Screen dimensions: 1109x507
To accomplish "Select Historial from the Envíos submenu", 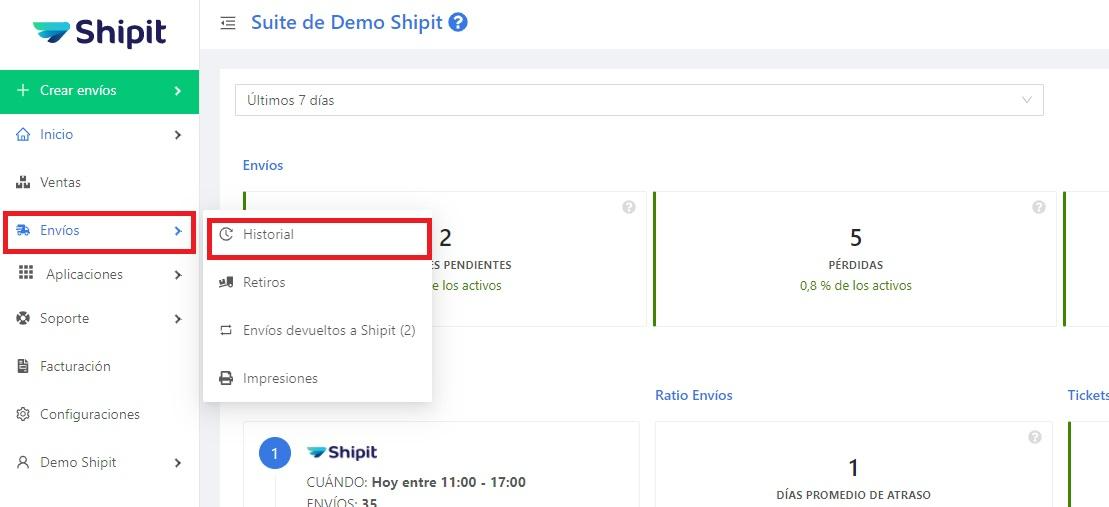I will point(268,234).
